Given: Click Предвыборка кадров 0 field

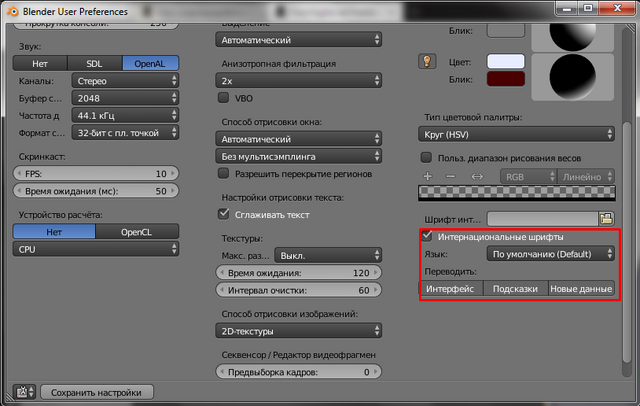Looking at the screenshot, I should [x=299, y=372].
